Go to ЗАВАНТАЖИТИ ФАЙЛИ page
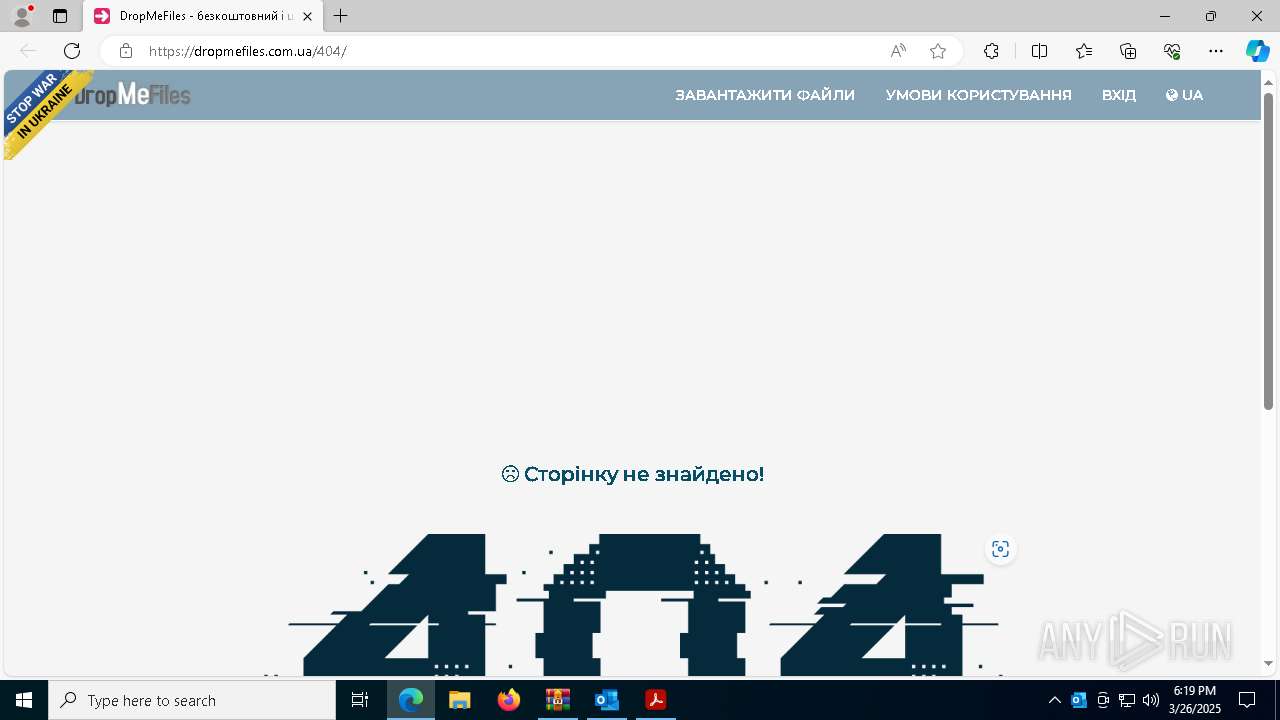 coord(765,95)
